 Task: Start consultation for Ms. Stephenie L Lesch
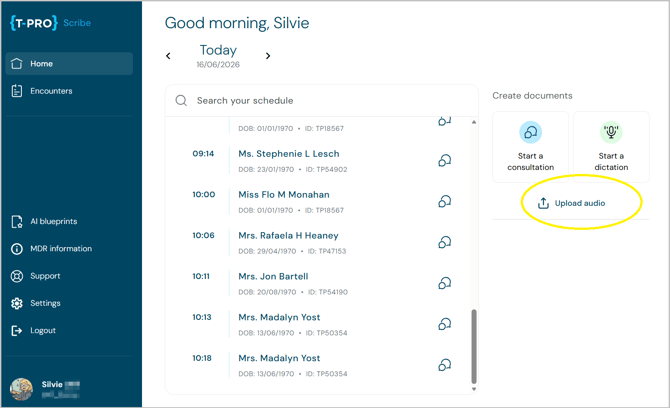click(x=444, y=161)
